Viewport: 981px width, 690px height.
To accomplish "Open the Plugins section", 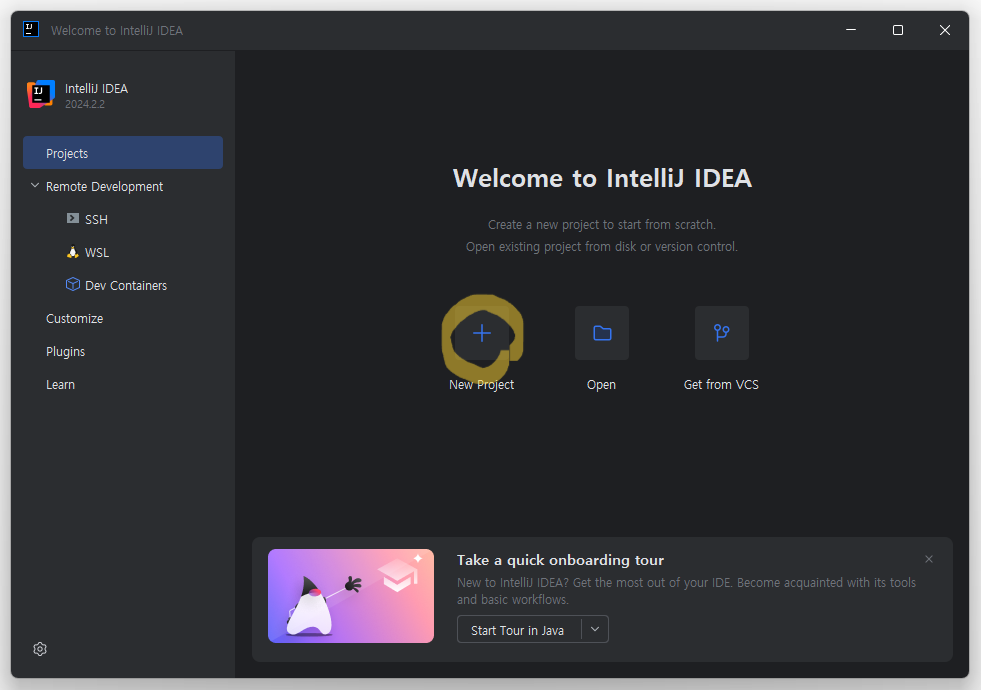I will point(65,352).
